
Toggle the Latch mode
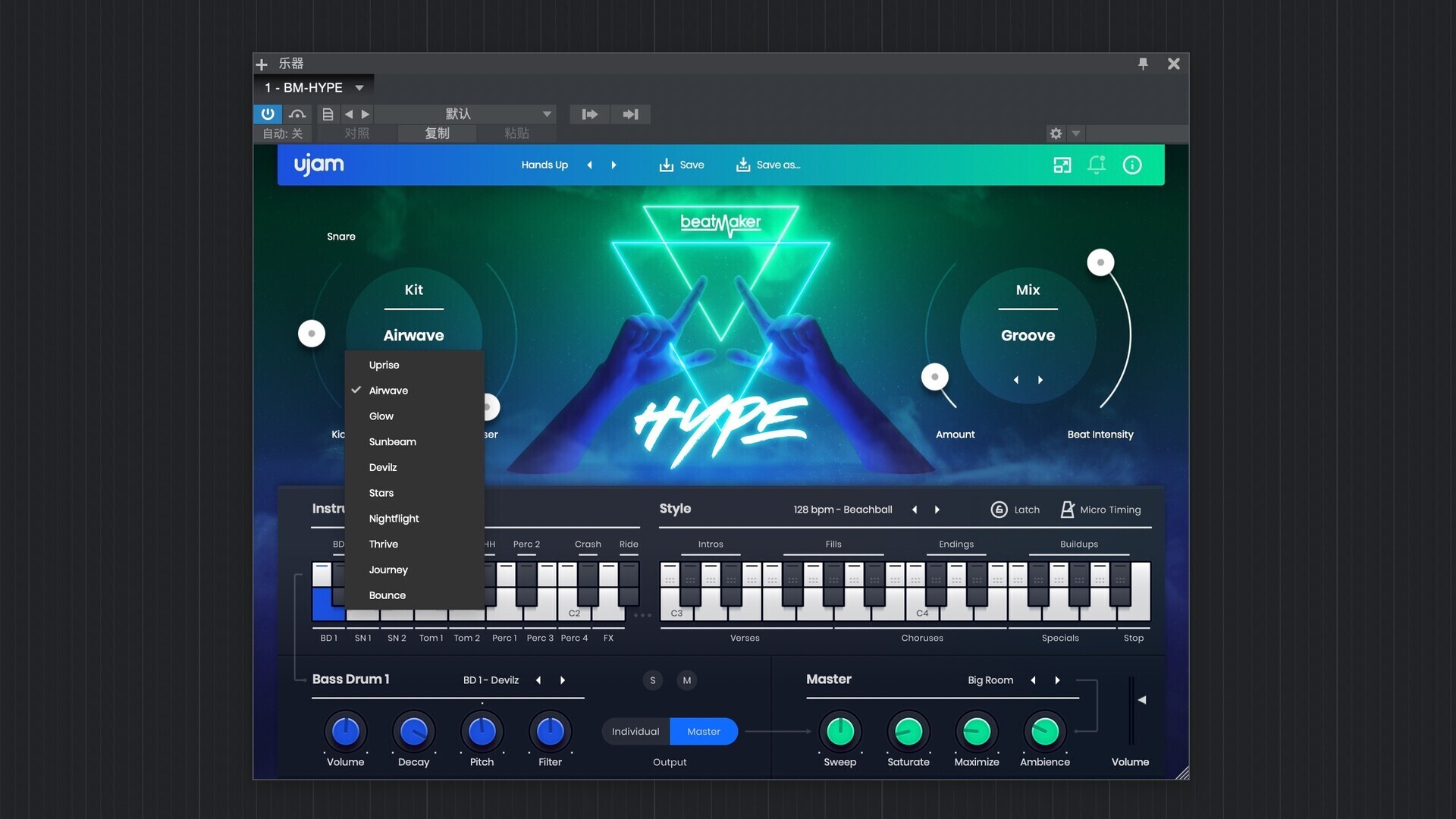pyautogui.click(x=1015, y=510)
